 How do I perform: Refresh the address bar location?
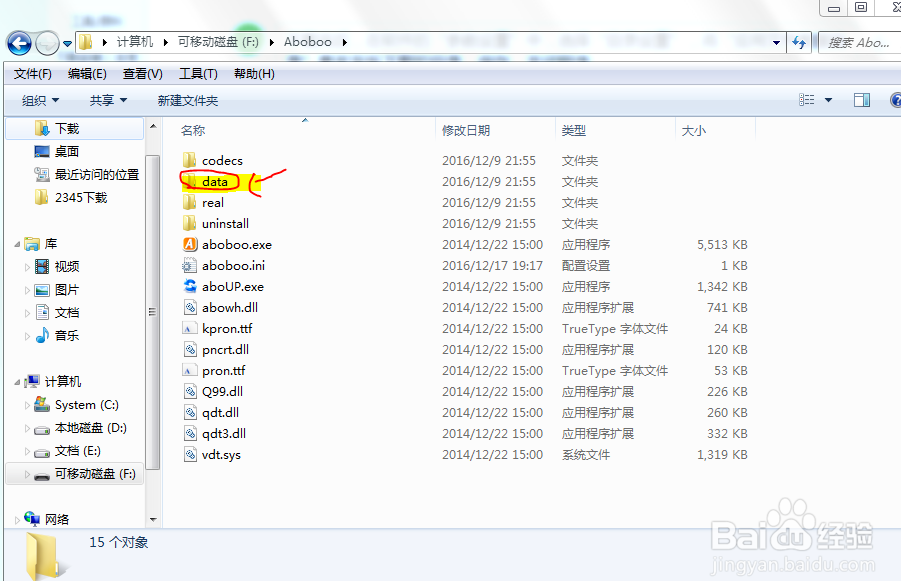click(799, 42)
